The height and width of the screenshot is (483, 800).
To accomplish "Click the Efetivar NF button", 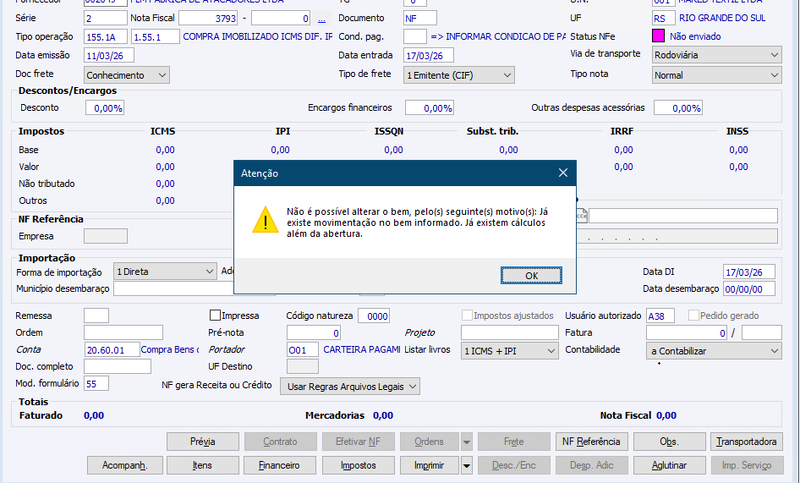I will (x=358, y=442).
